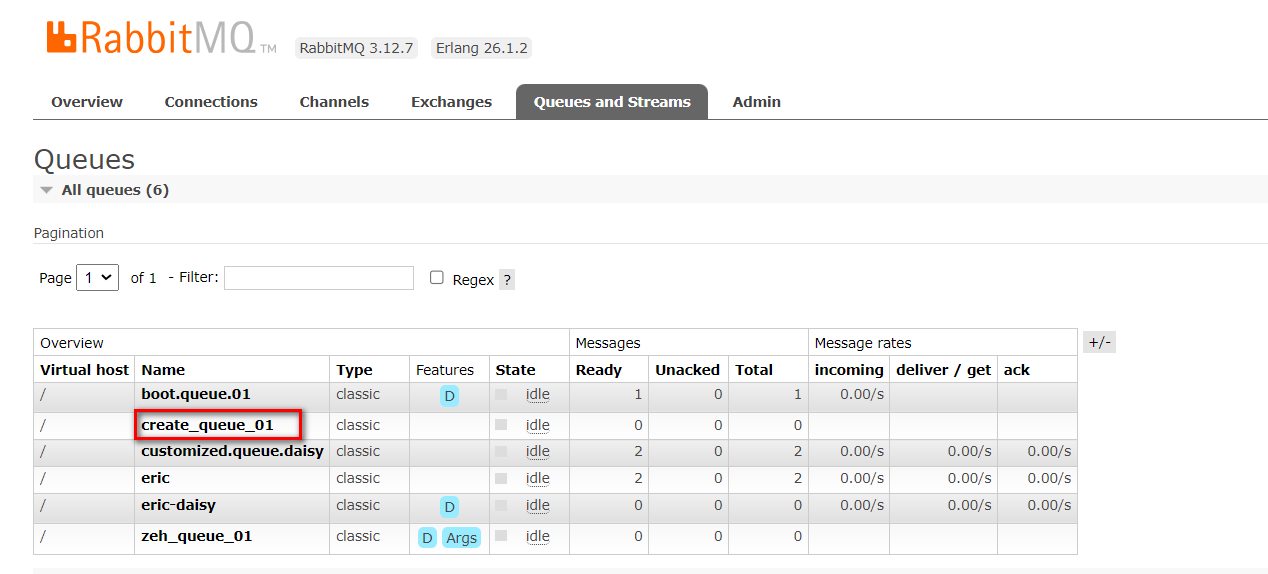Go to the Admin tab
The width and height of the screenshot is (1268, 574).
coord(756,102)
